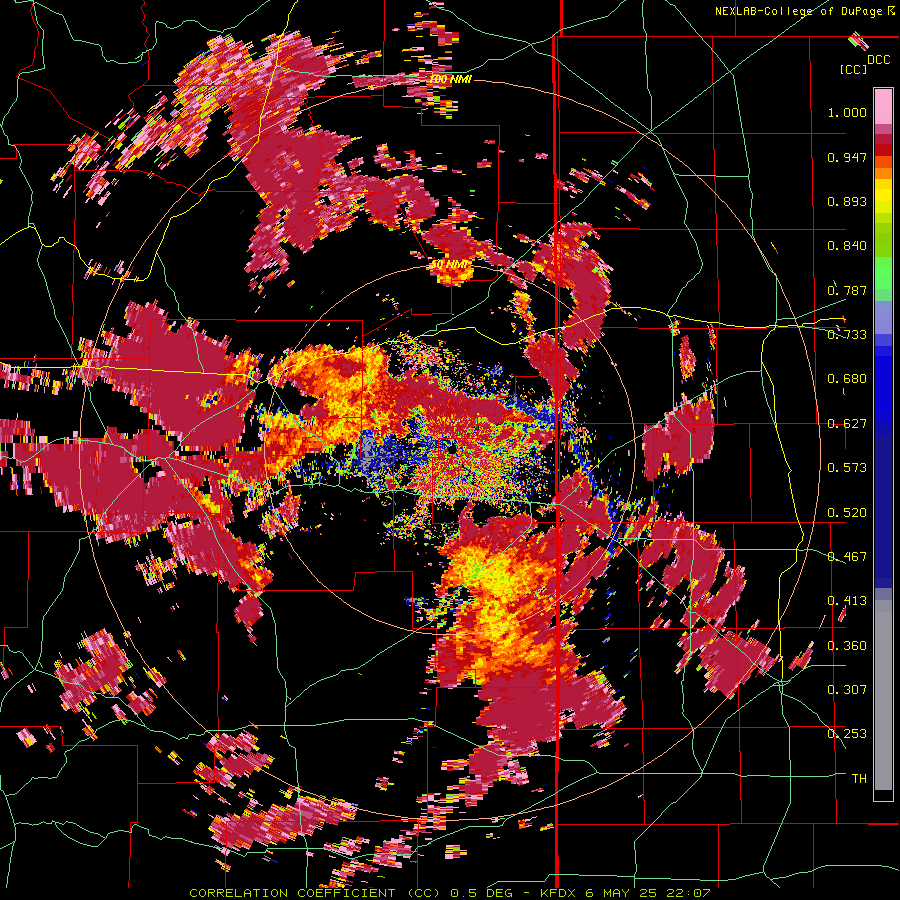Click the 0.893 color scale value

(x=847, y=201)
